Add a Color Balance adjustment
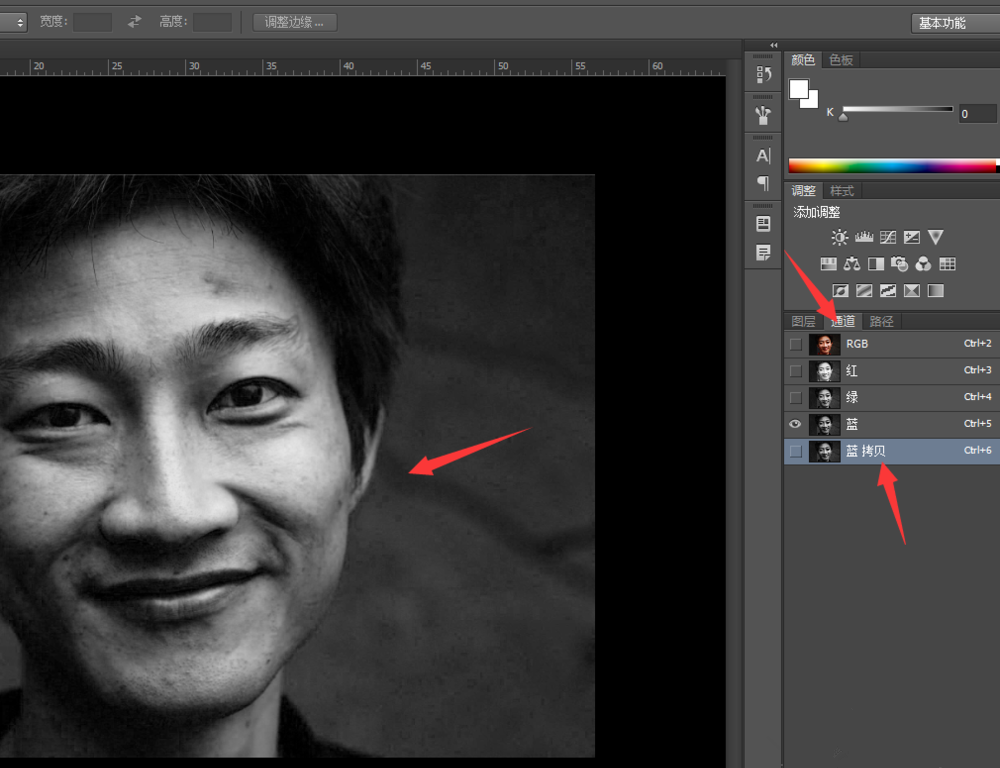 pos(852,264)
